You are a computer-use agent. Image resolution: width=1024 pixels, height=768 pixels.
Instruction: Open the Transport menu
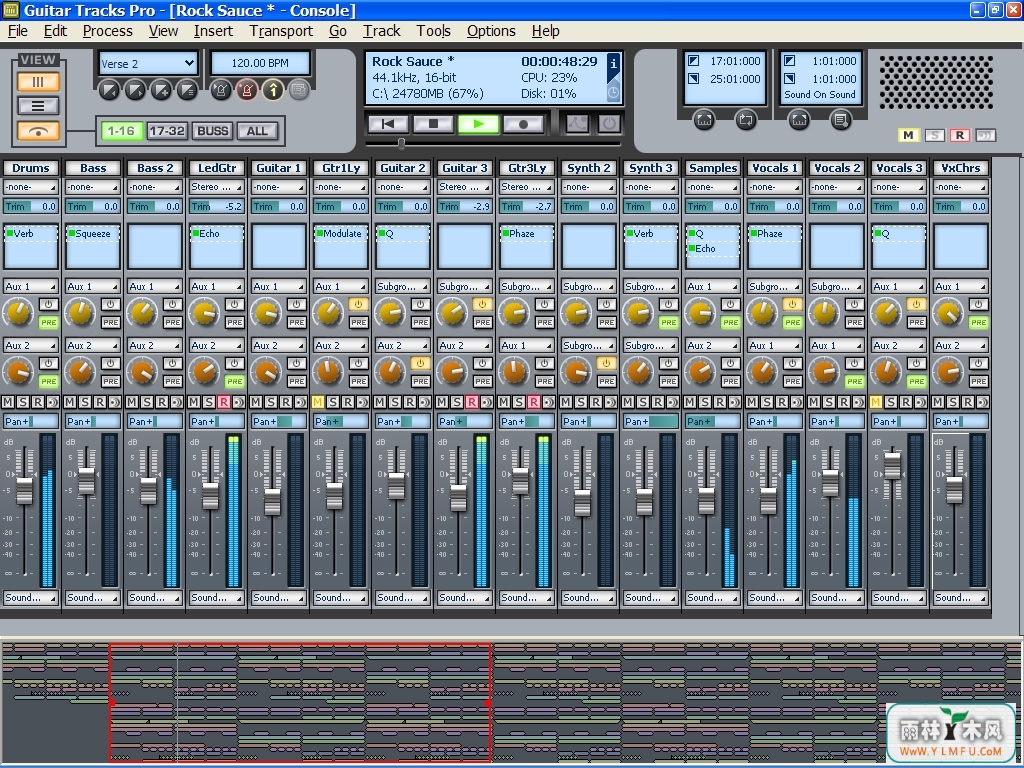coord(281,31)
